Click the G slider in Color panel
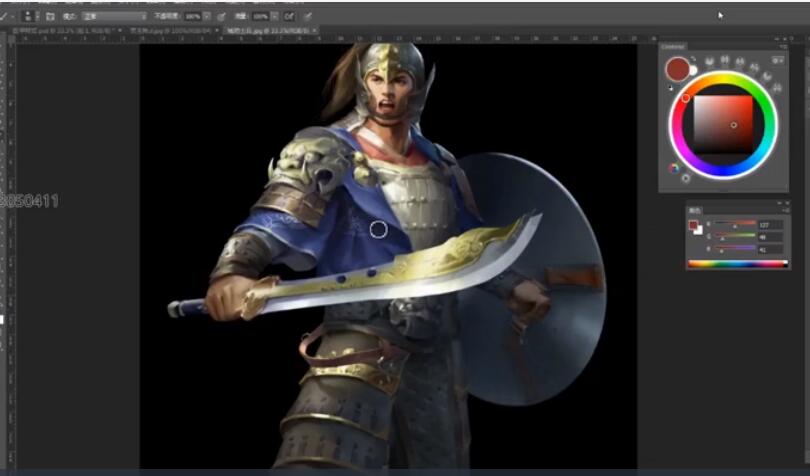 point(736,237)
